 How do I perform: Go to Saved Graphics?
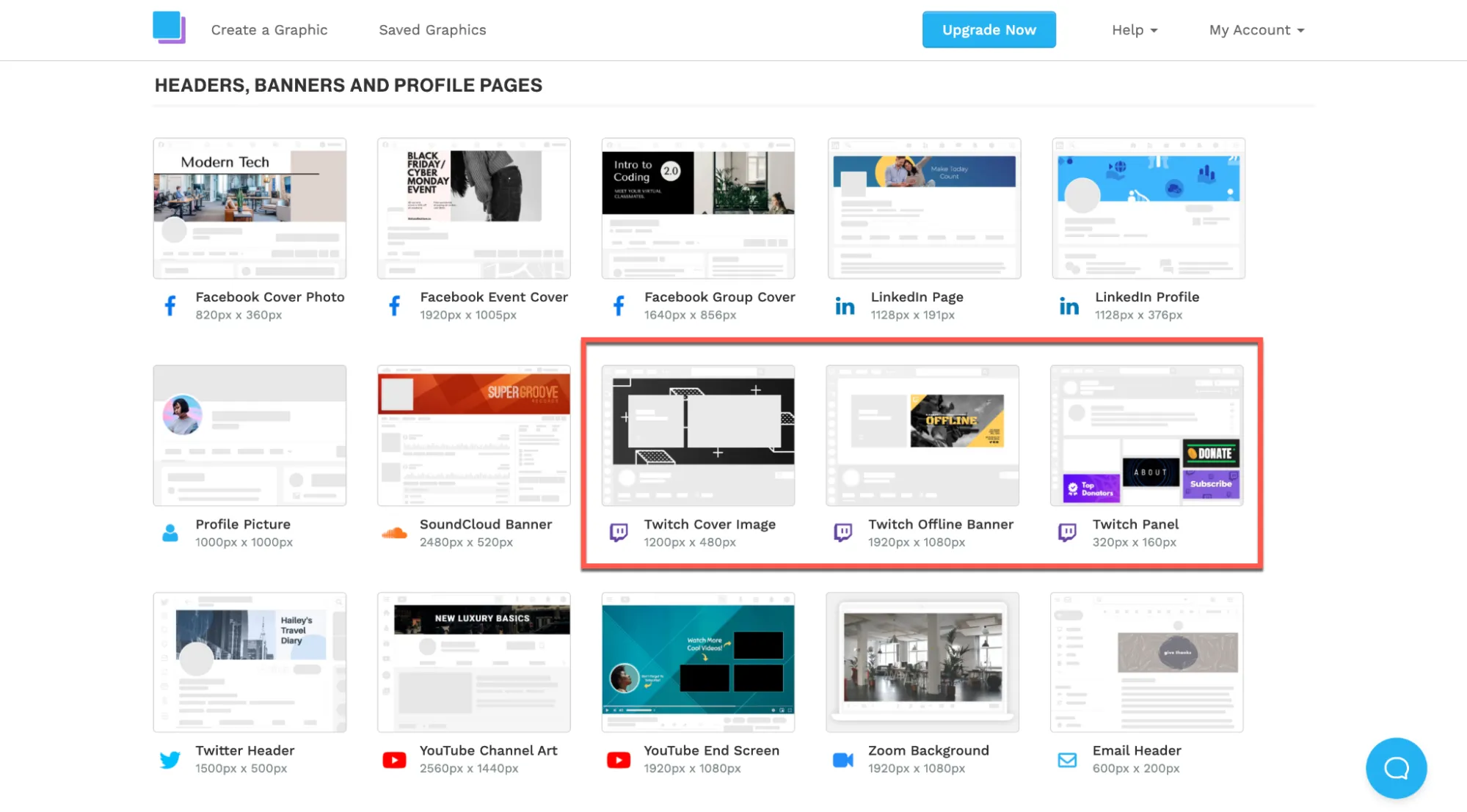(432, 30)
